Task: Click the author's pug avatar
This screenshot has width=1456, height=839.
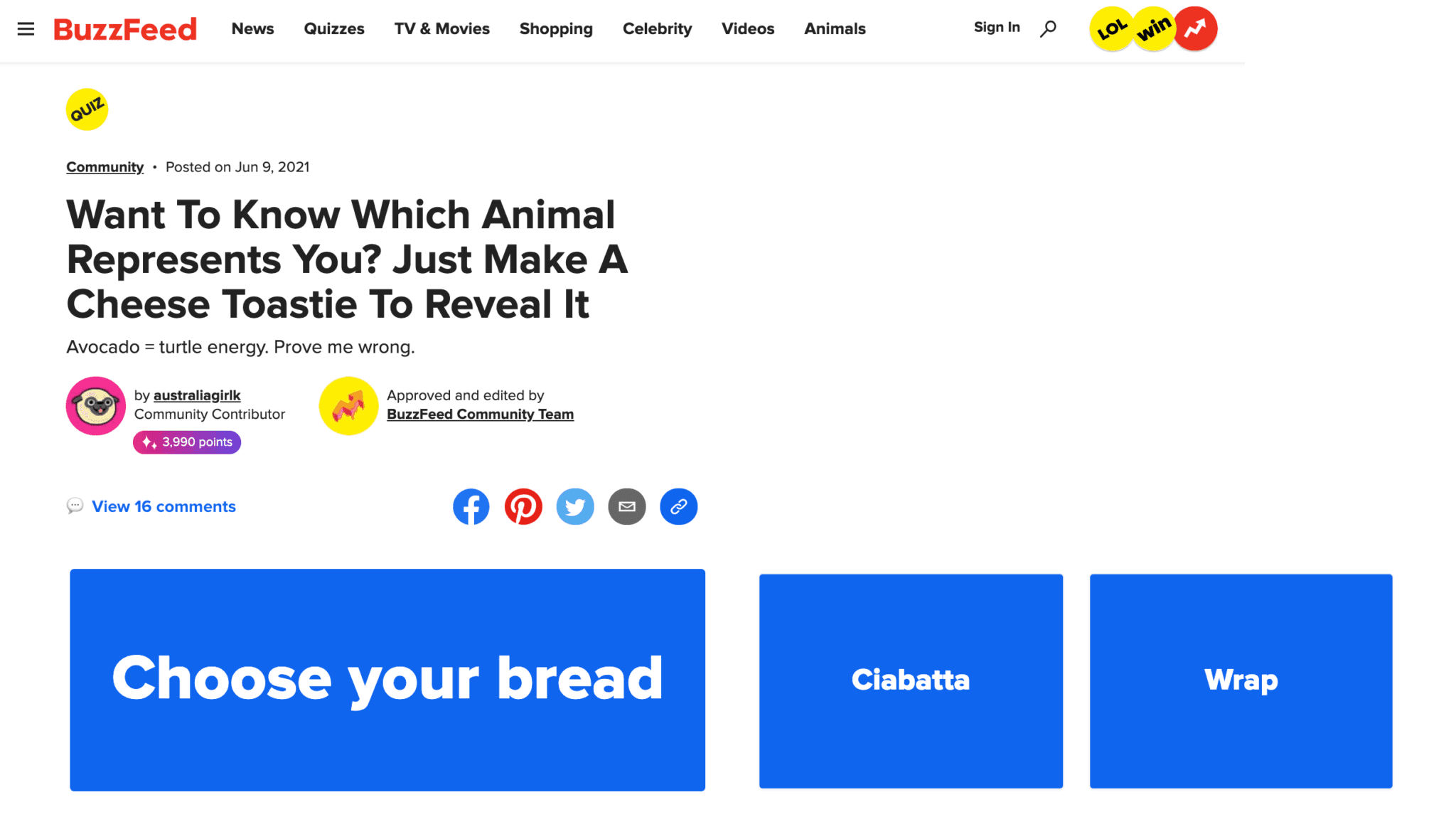Action: 96,406
